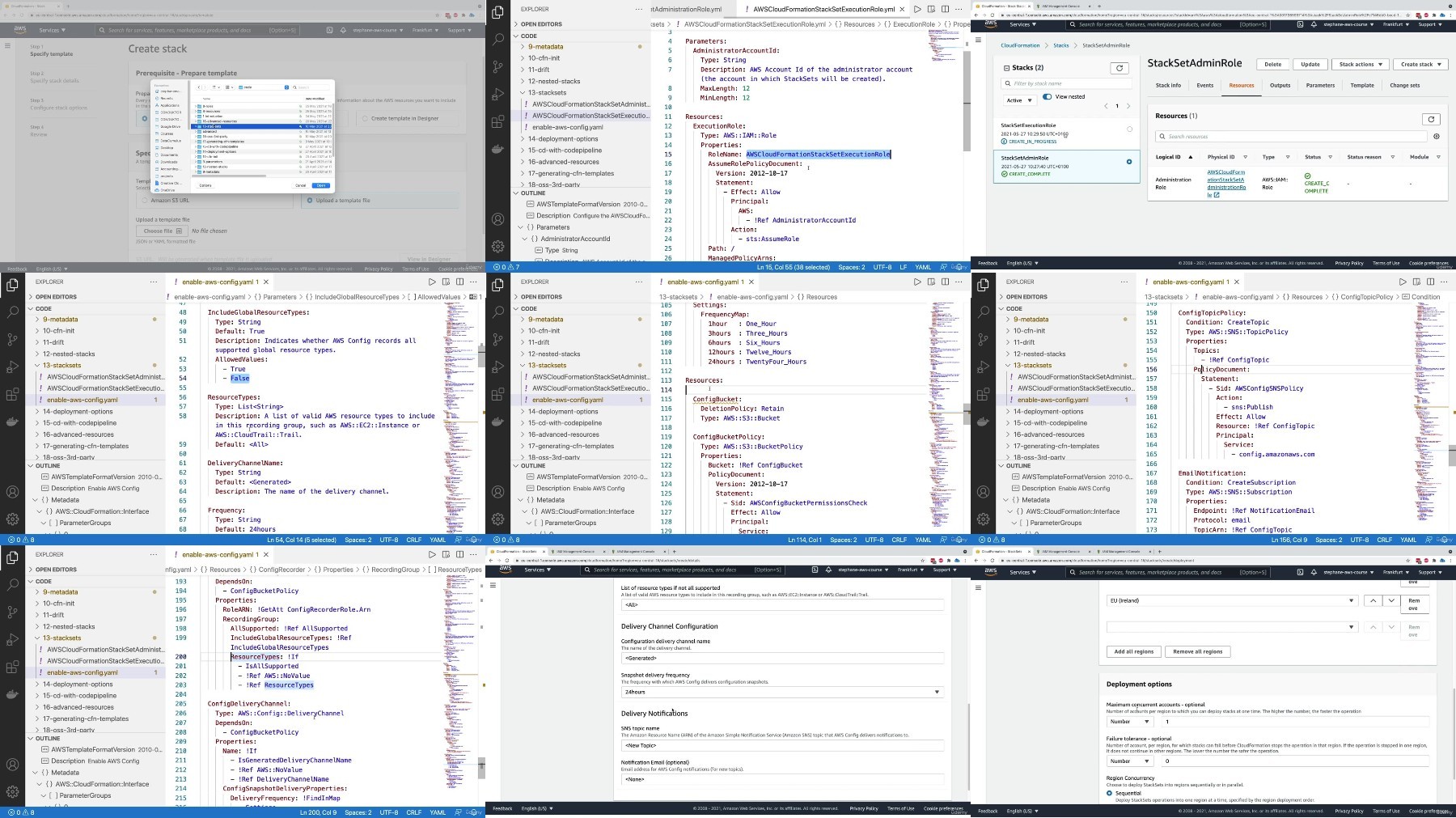1456x818 pixels.
Task: Open the Stack actions dropdown
Action: (x=1361, y=64)
